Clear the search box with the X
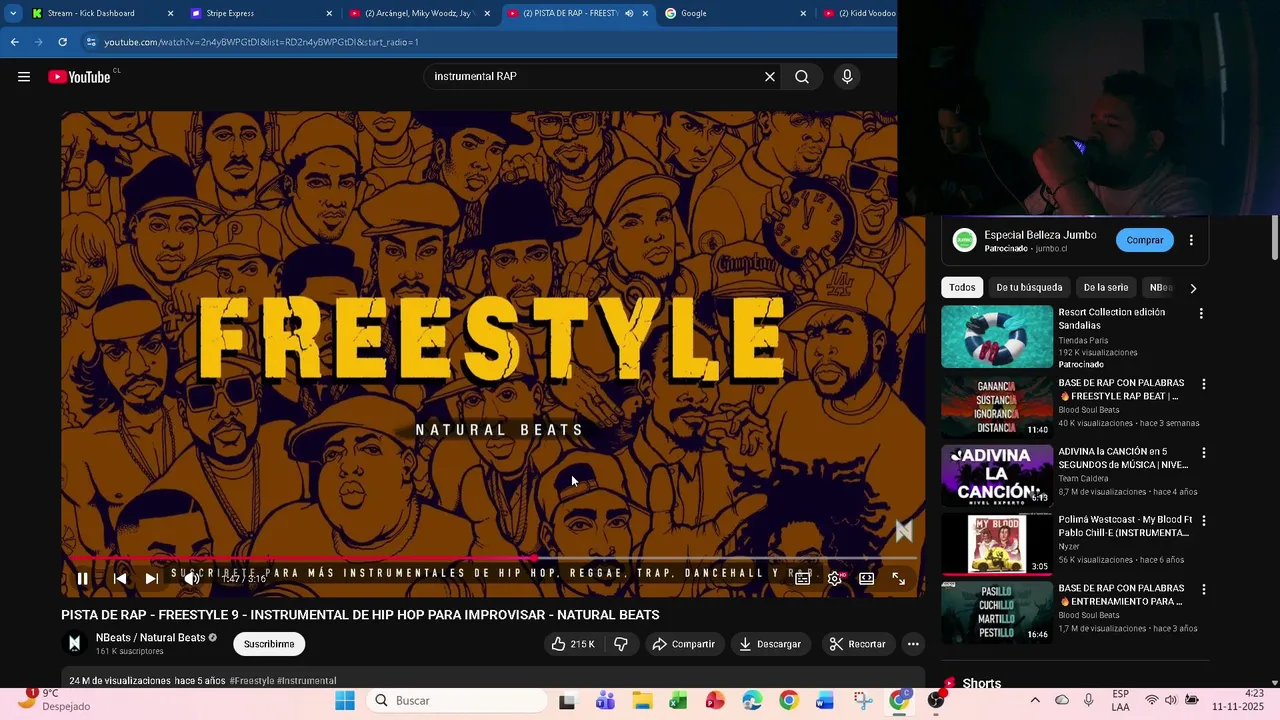The width and height of the screenshot is (1280, 720). (x=770, y=77)
